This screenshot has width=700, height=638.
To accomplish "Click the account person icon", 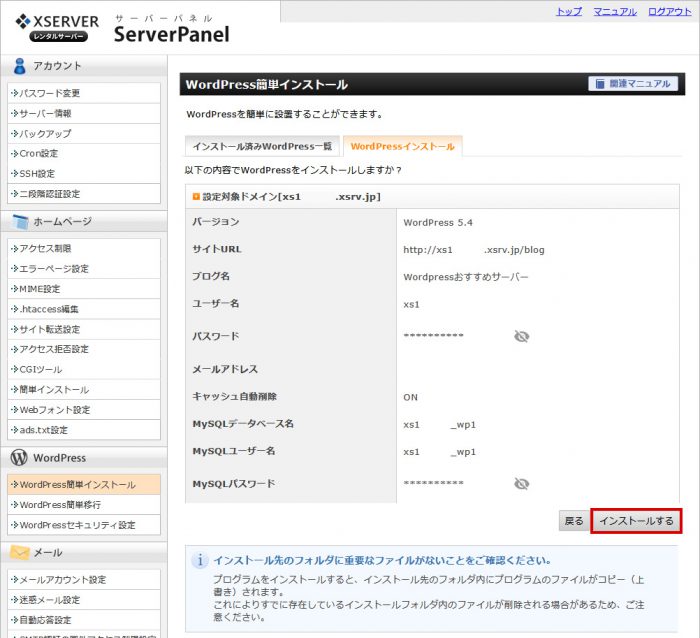I will tap(20, 66).
